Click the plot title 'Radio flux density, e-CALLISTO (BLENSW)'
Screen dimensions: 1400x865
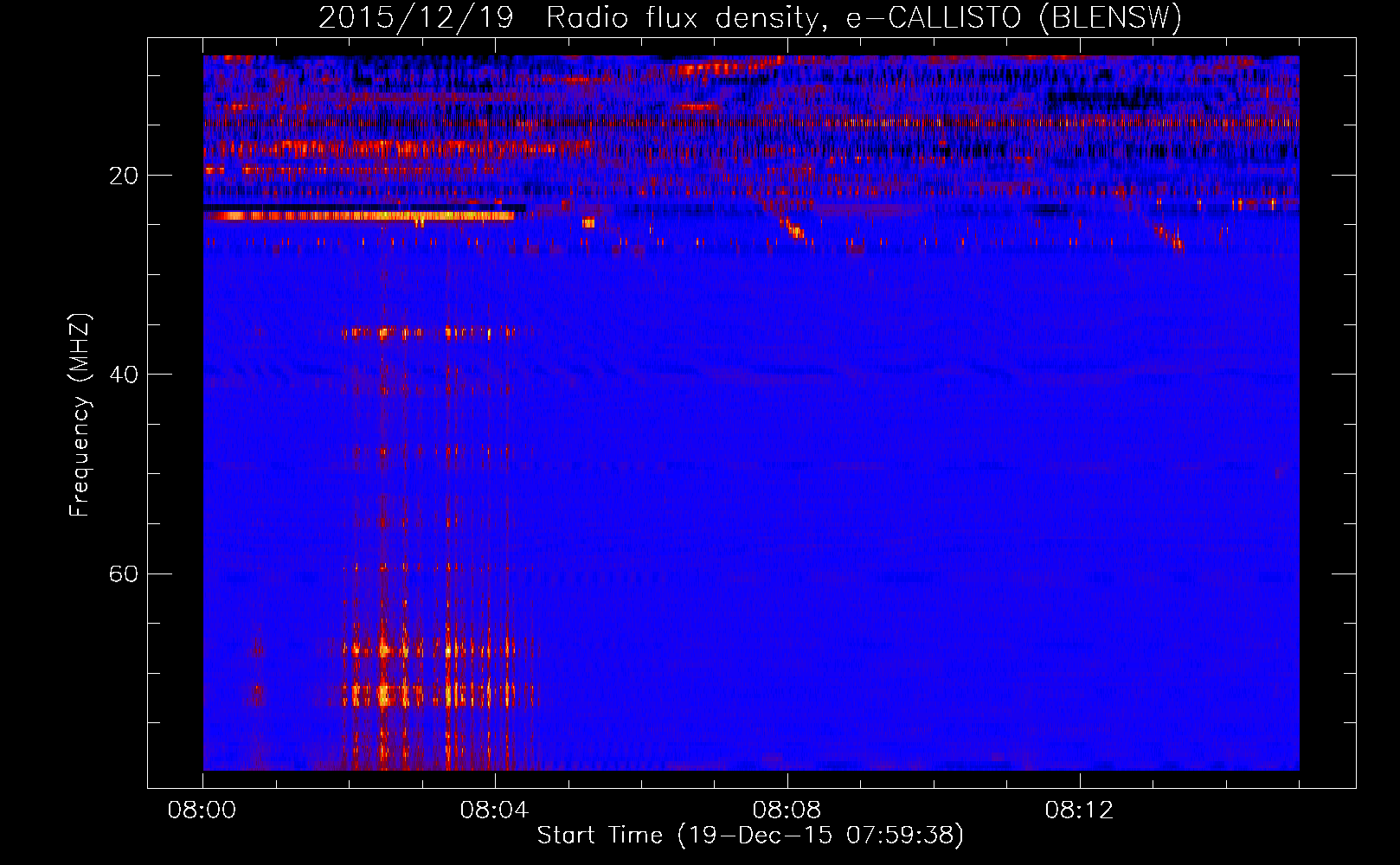pyautogui.click(x=864, y=18)
